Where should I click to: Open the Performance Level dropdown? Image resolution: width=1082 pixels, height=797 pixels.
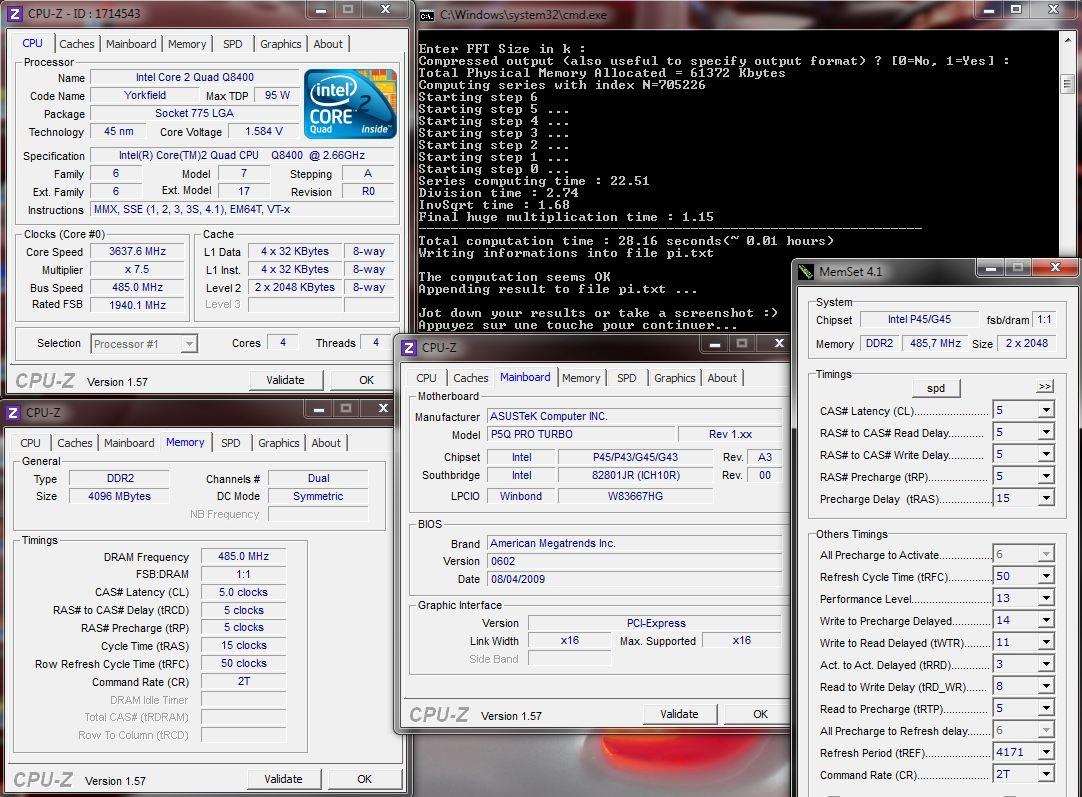(1046, 598)
